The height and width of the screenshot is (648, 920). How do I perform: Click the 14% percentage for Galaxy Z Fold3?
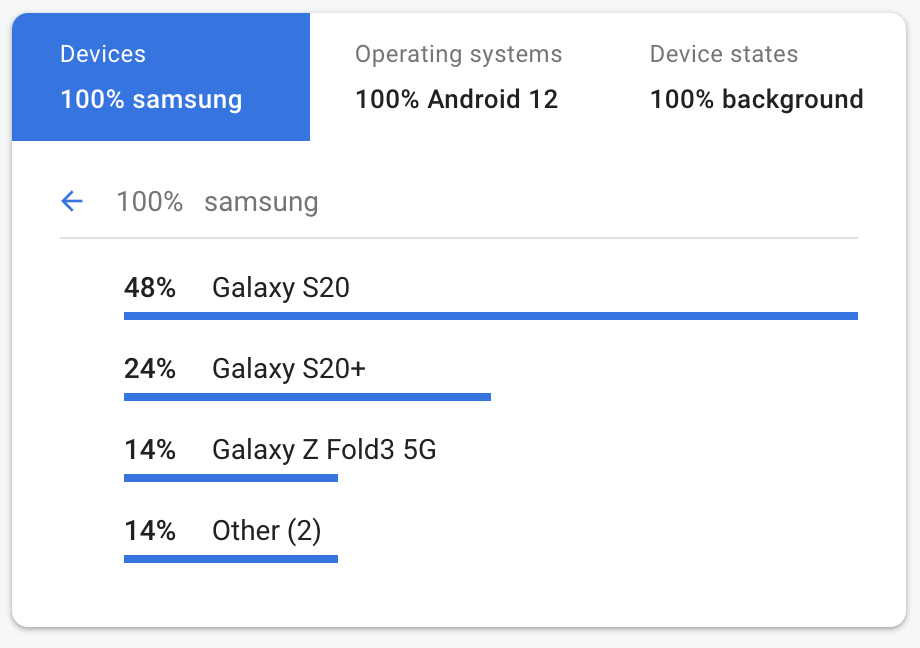click(x=150, y=450)
